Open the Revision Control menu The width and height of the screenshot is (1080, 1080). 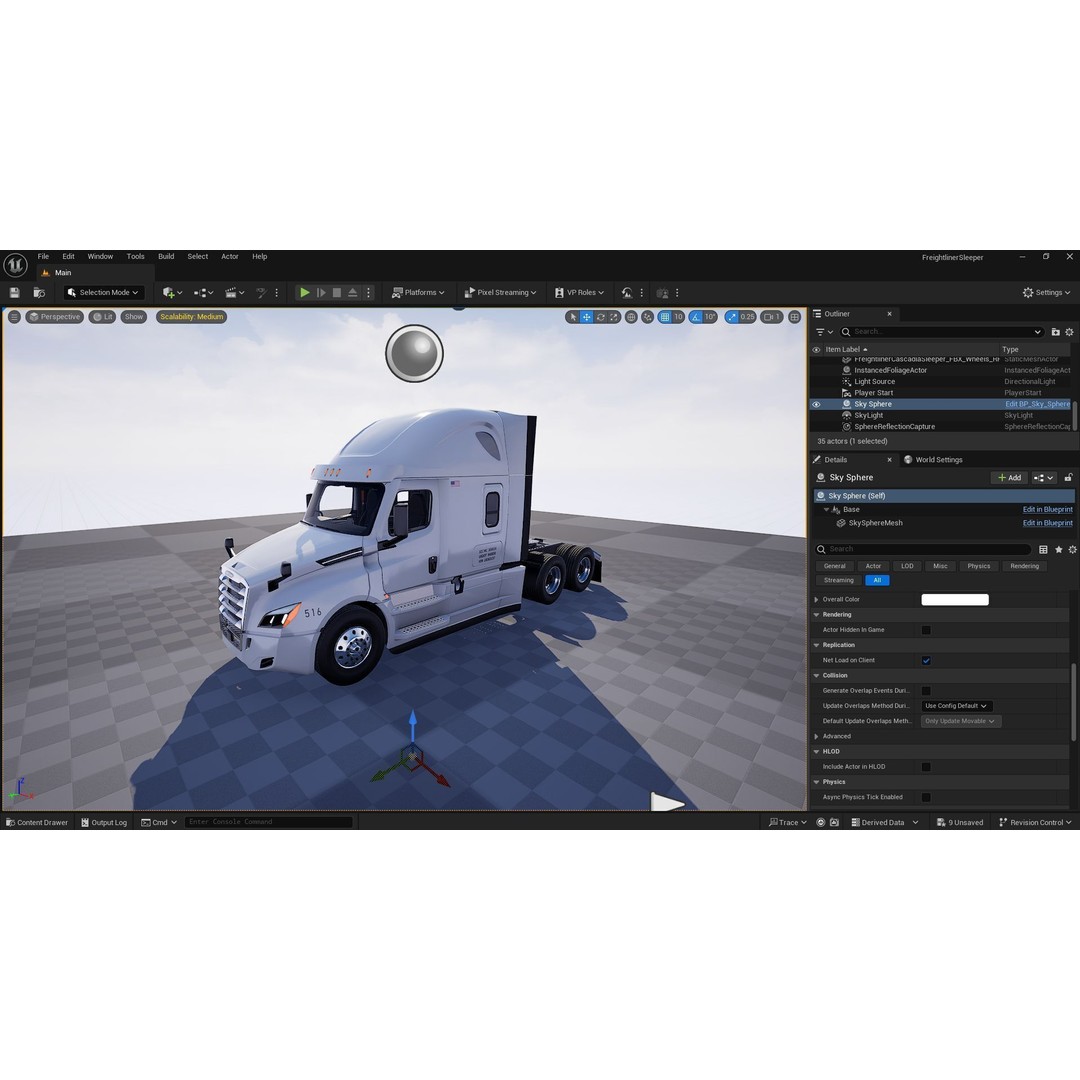click(1034, 822)
